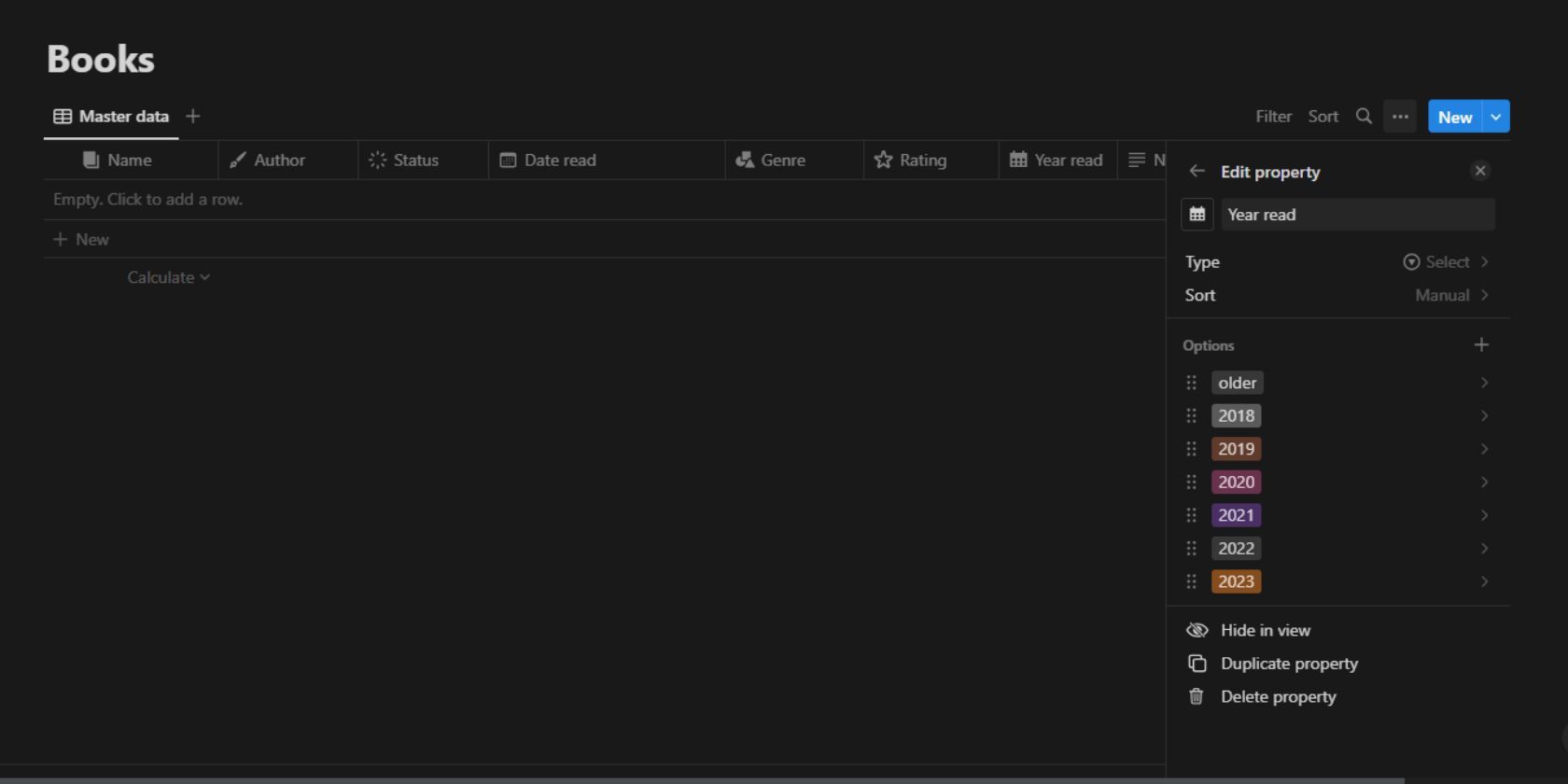The image size is (1568, 784).
Task: Open the Sort Manual setting
Action: pyautogui.click(x=1337, y=296)
